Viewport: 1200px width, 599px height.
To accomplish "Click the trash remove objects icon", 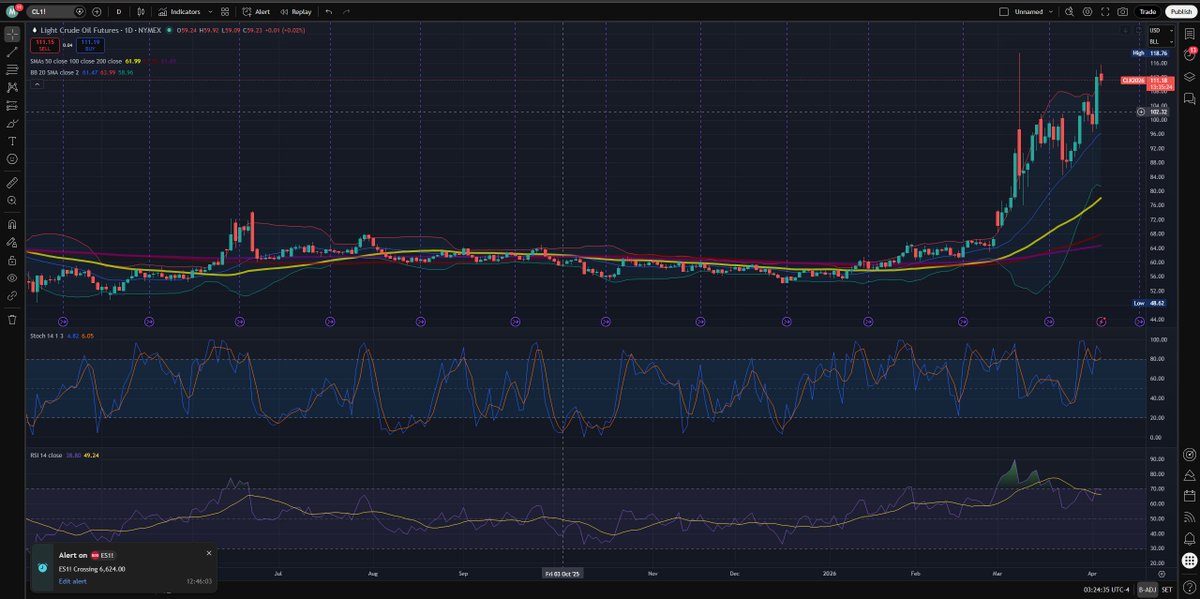I will (x=12, y=319).
